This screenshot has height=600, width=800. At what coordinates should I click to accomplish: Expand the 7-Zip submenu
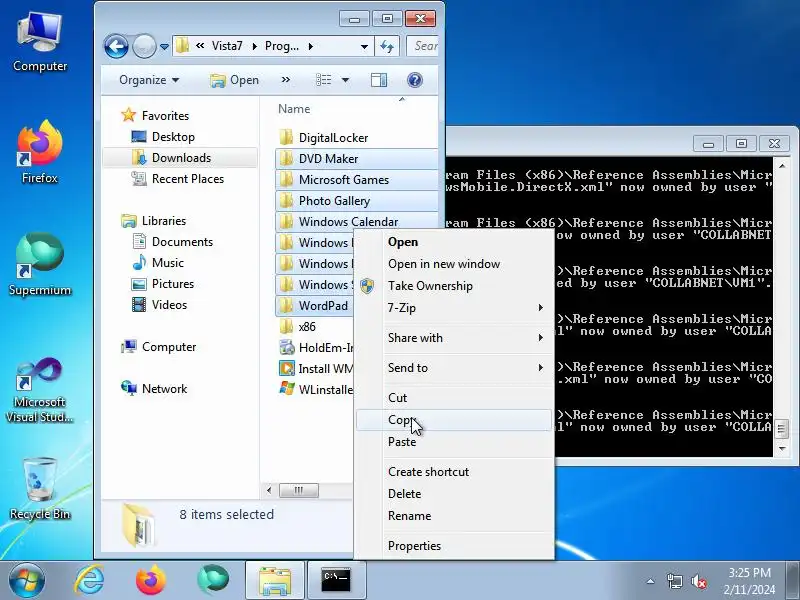(x=454, y=308)
